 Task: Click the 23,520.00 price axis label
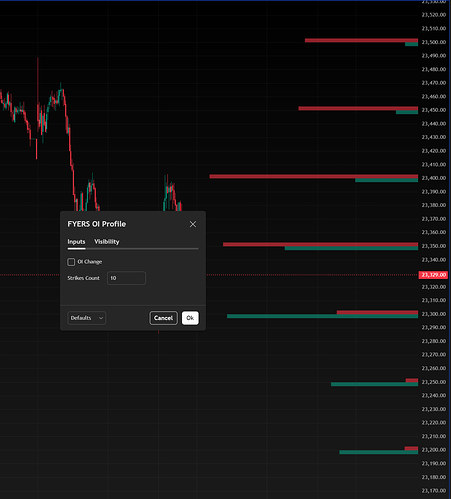click(434, 15)
